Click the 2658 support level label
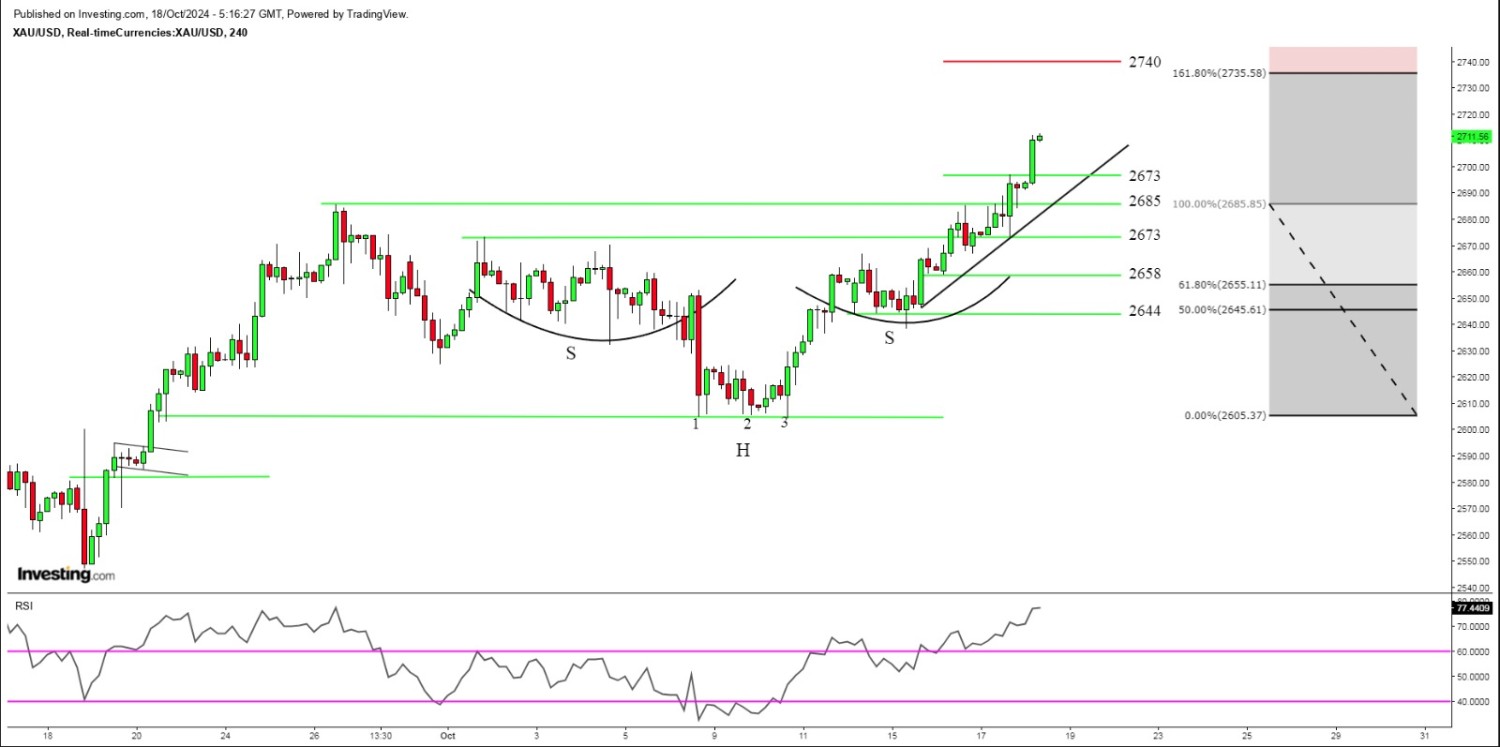This screenshot has height=747, width=1500. [1145, 274]
